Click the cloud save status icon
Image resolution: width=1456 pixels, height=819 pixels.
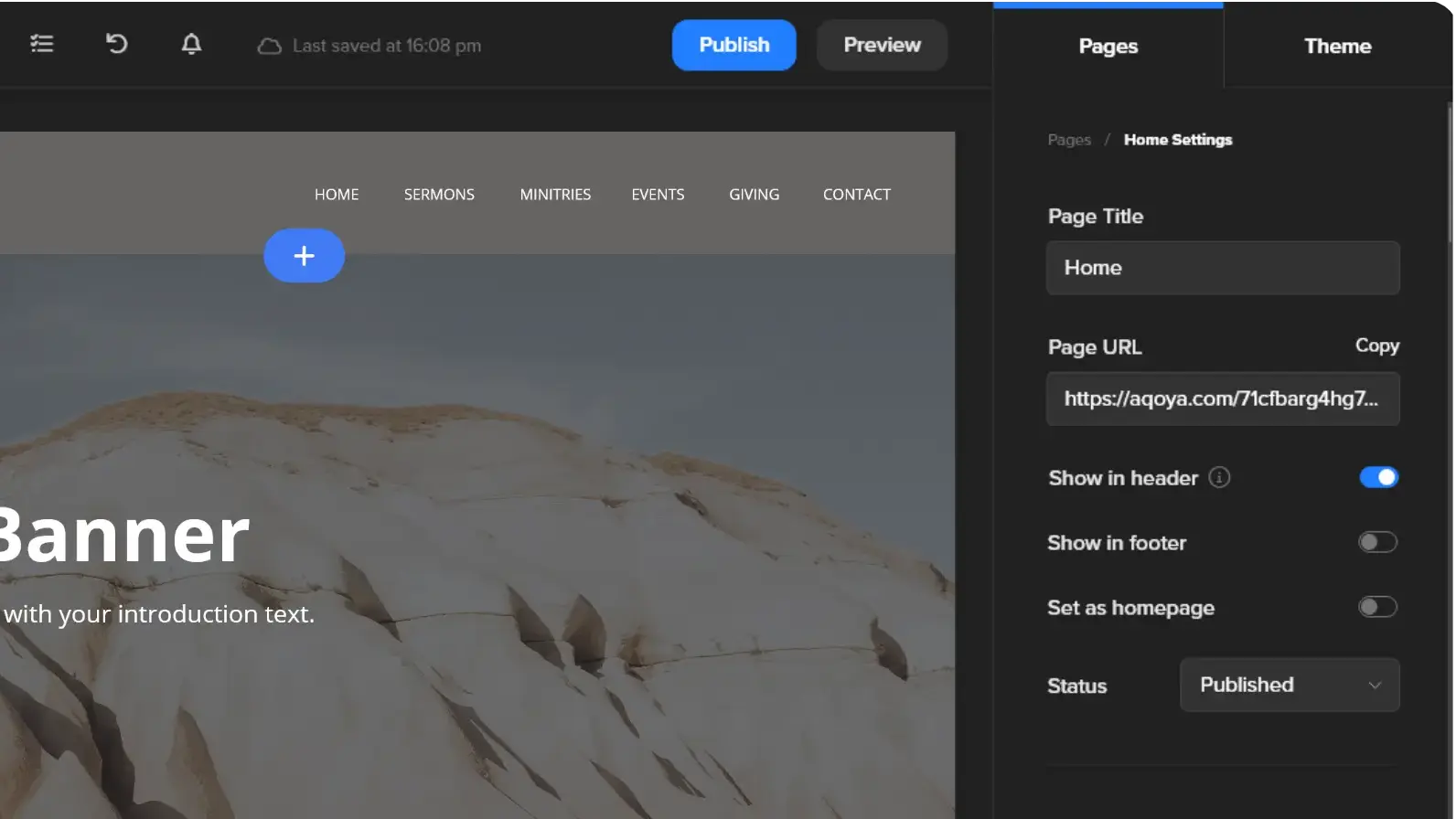click(x=269, y=46)
